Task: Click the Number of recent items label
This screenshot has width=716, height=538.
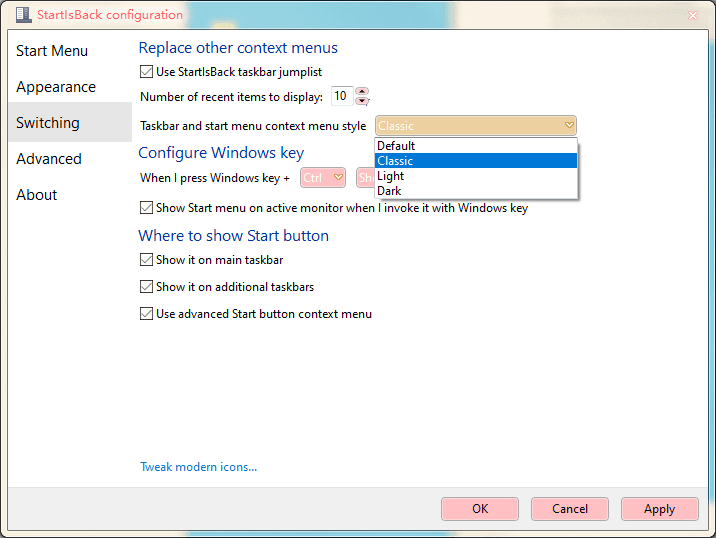Action: (x=232, y=97)
